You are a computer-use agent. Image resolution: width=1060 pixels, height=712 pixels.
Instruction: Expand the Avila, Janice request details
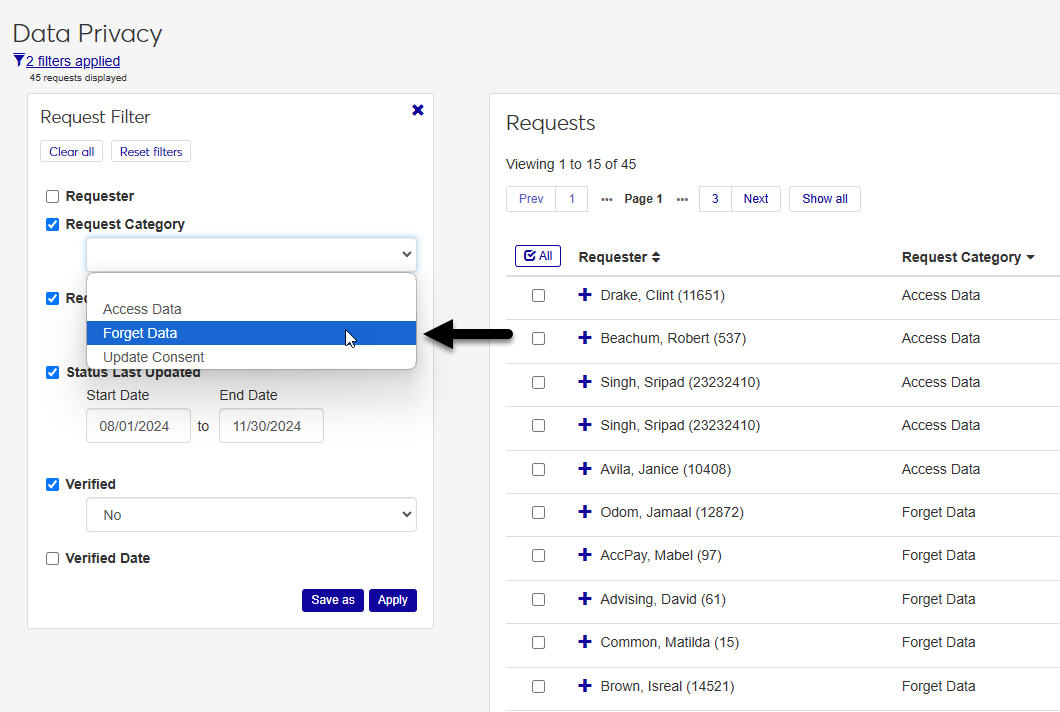tap(585, 469)
